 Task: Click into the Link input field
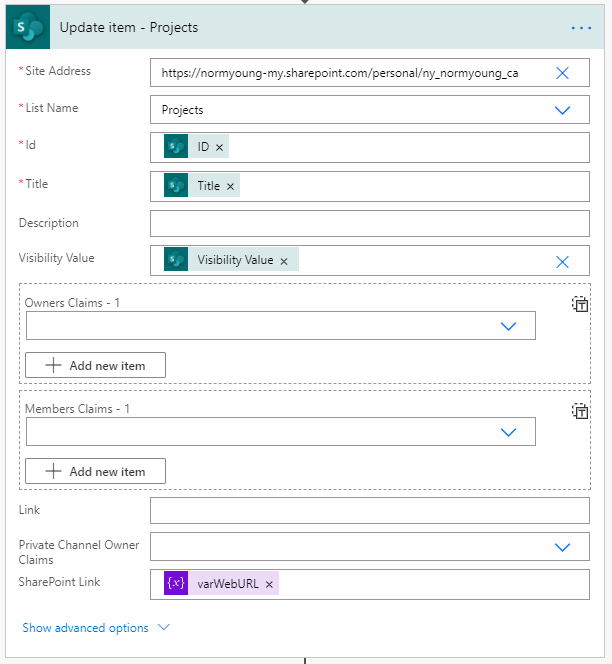tap(369, 511)
